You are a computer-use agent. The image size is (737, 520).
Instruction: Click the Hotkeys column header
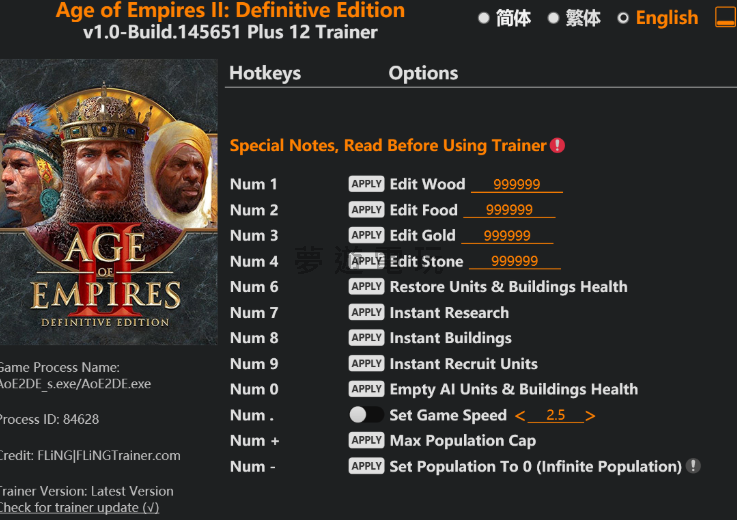[x=265, y=73]
